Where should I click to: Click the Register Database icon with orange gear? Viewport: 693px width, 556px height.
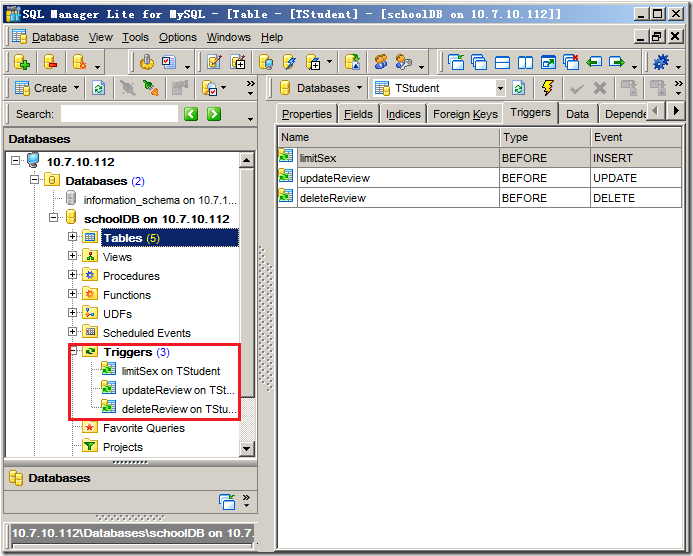coord(80,62)
